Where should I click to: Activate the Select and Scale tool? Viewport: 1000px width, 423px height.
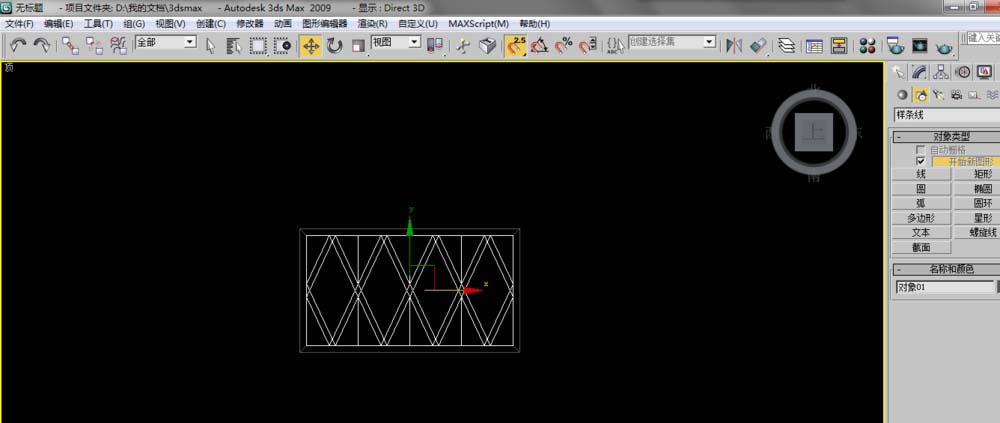tap(358, 46)
